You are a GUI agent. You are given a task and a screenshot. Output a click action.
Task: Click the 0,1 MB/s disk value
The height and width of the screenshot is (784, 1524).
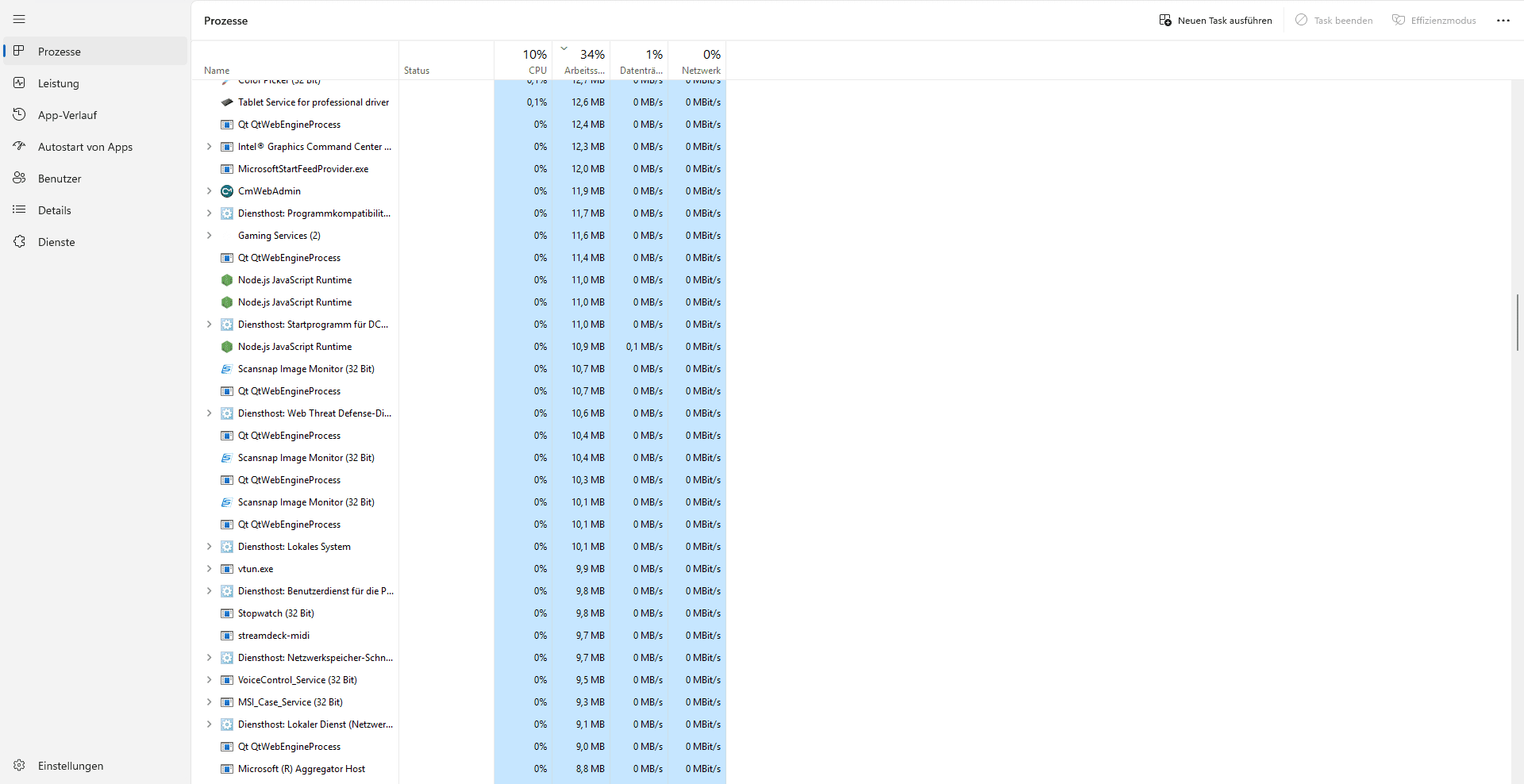[644, 347]
